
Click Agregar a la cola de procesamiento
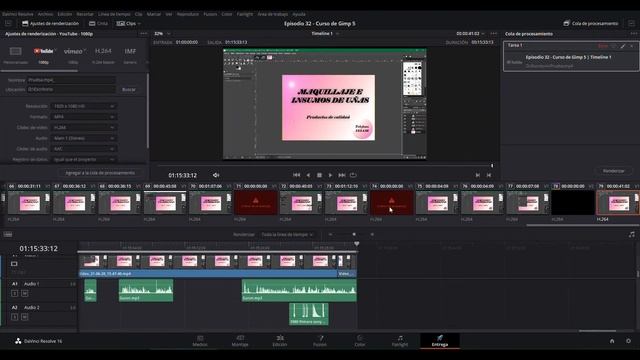coord(100,173)
